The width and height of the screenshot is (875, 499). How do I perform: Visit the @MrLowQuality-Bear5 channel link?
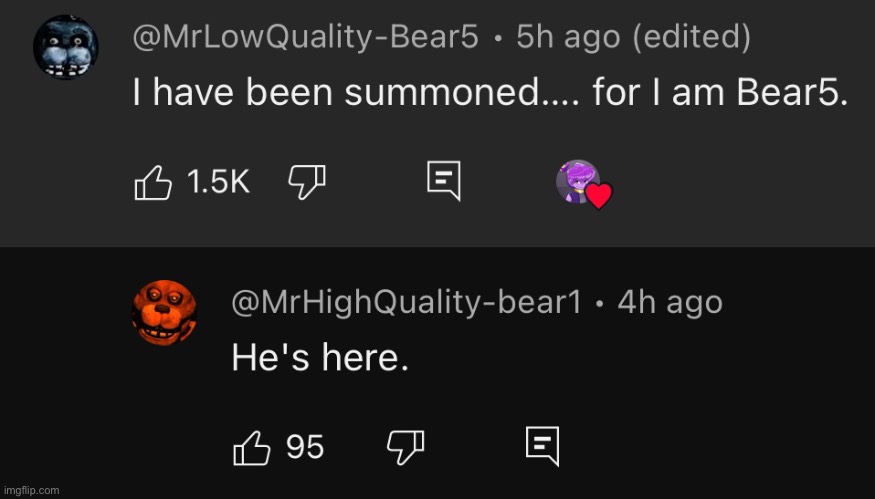pos(305,39)
